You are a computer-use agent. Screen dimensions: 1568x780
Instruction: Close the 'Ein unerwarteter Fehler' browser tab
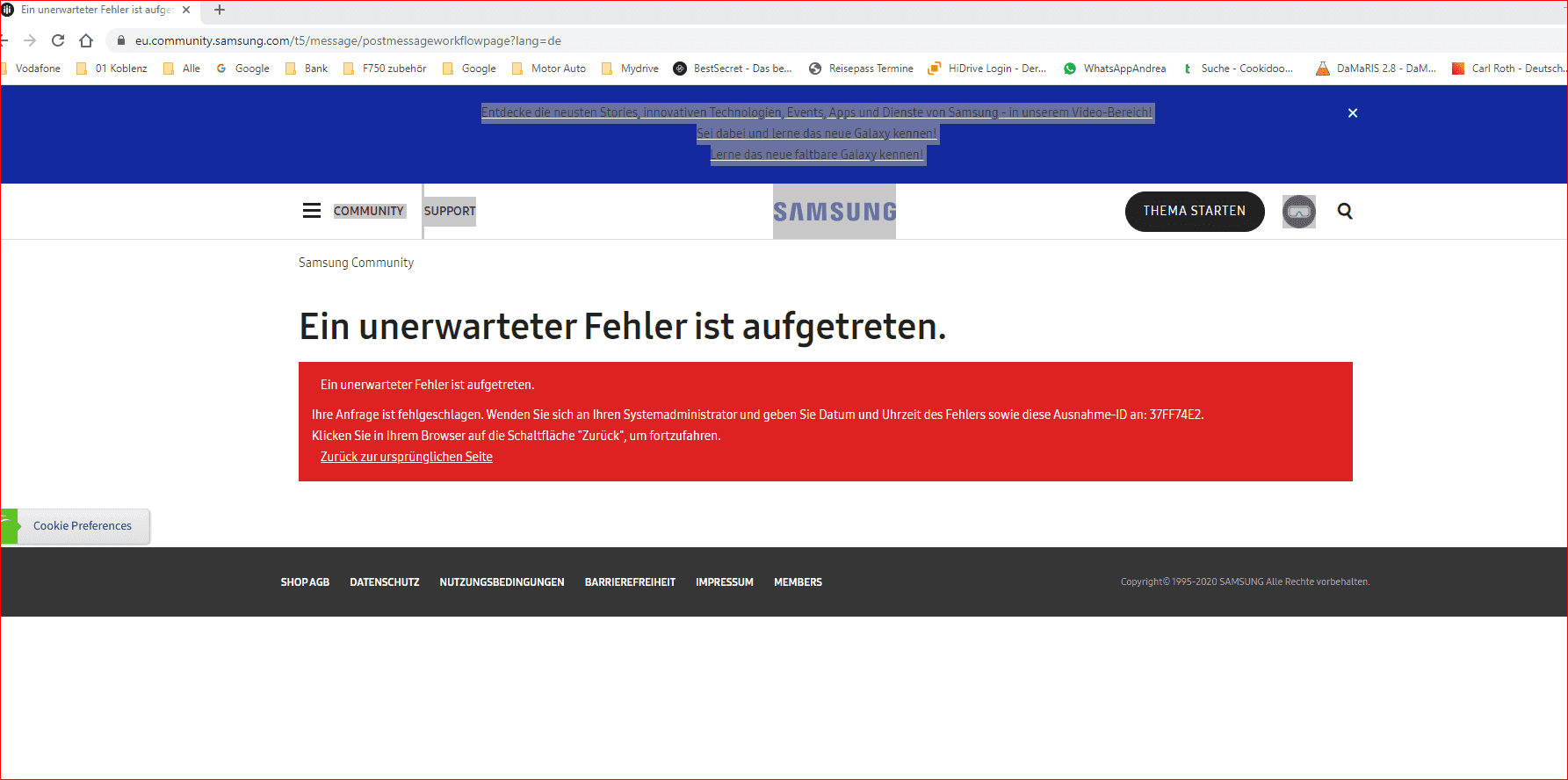click(186, 10)
